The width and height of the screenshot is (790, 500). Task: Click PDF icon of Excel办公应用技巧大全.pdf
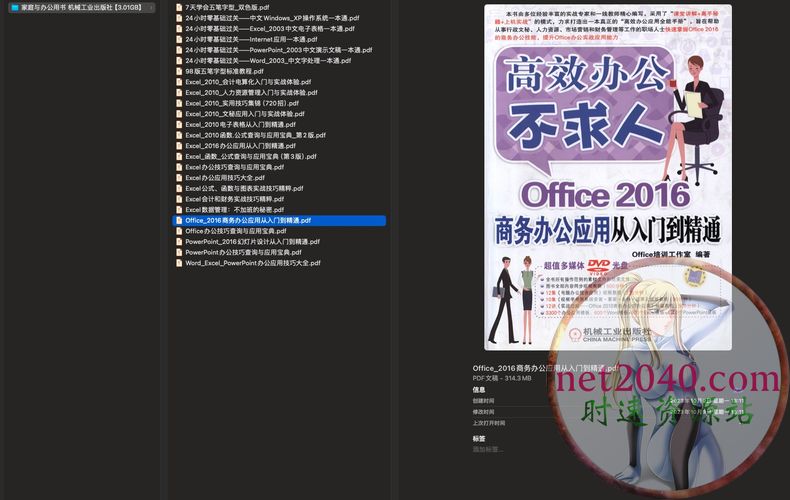[x=179, y=178]
